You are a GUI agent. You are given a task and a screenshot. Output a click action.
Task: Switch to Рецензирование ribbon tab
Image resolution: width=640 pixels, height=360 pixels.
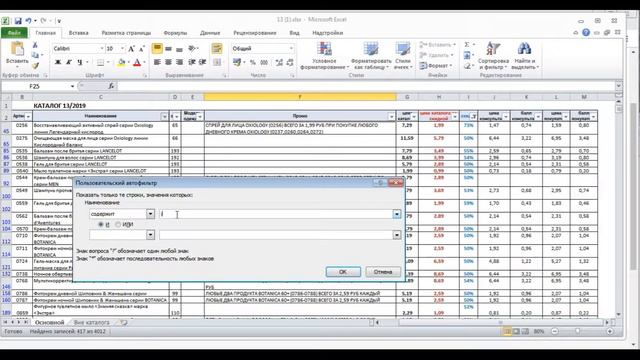pyautogui.click(x=255, y=33)
